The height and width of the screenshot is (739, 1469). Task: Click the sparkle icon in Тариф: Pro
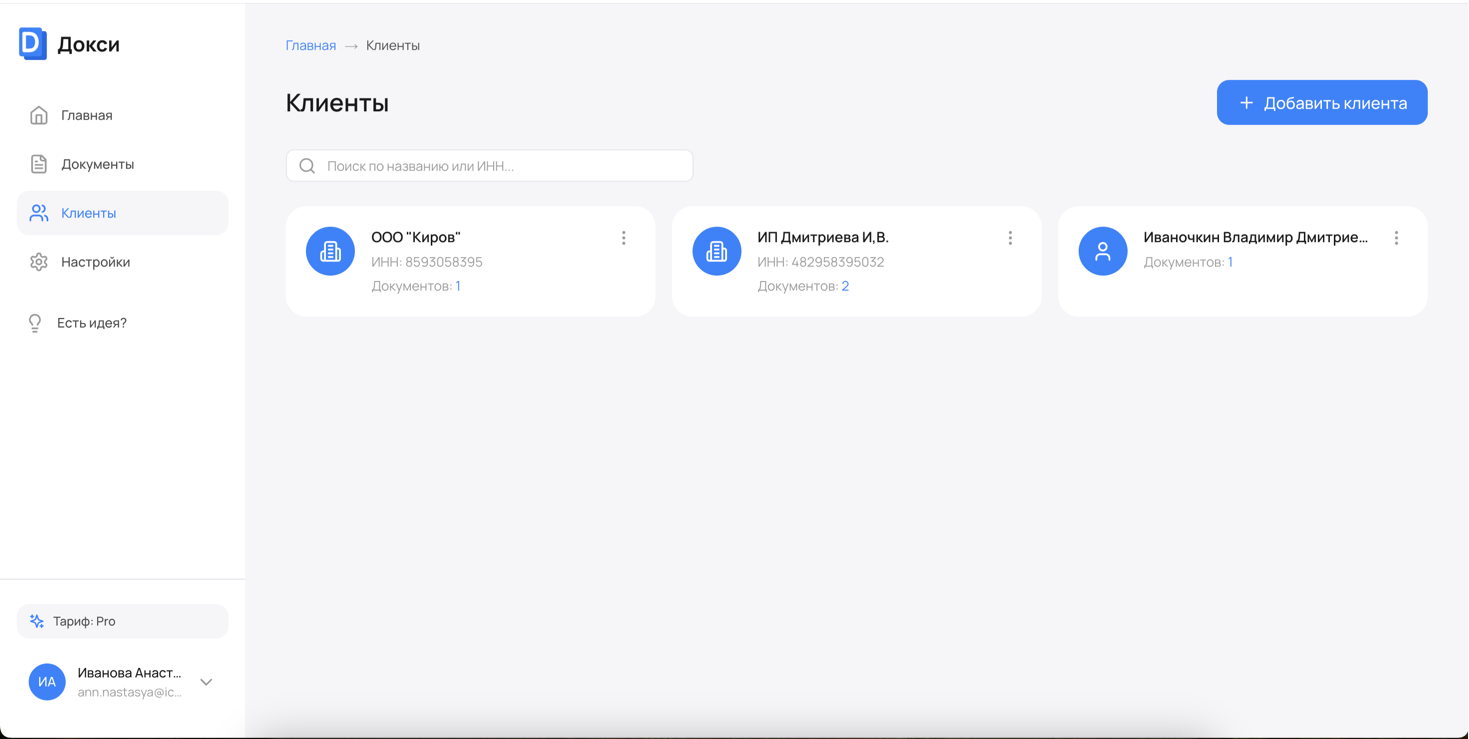pyautogui.click(x=37, y=621)
